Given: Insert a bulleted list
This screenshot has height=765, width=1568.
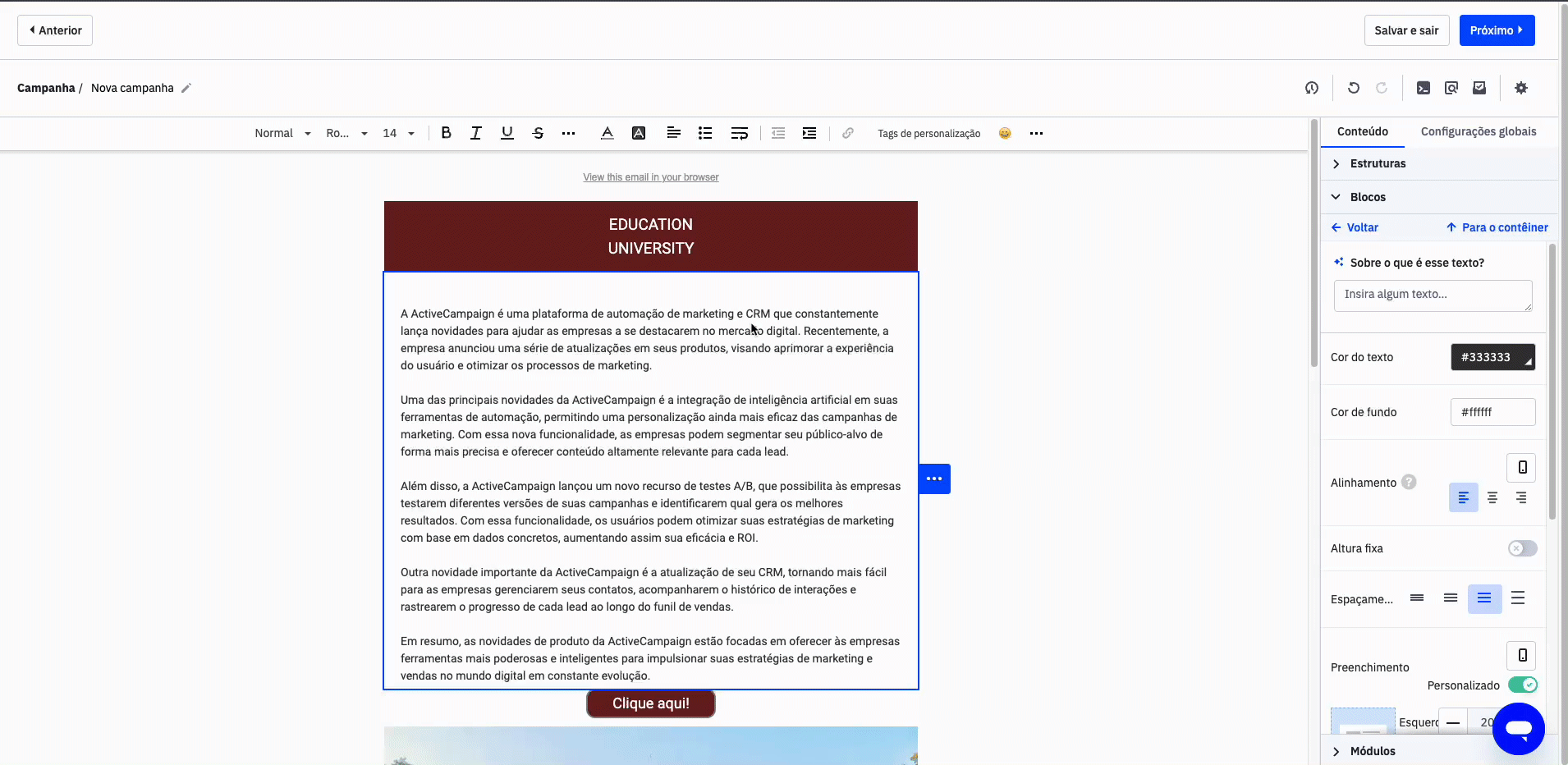Looking at the screenshot, I should click(x=704, y=133).
